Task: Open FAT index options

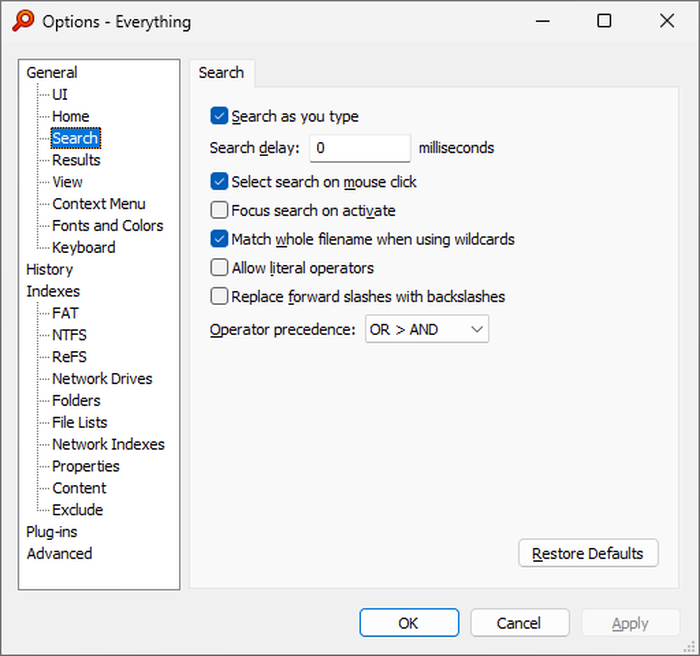Action: point(65,313)
